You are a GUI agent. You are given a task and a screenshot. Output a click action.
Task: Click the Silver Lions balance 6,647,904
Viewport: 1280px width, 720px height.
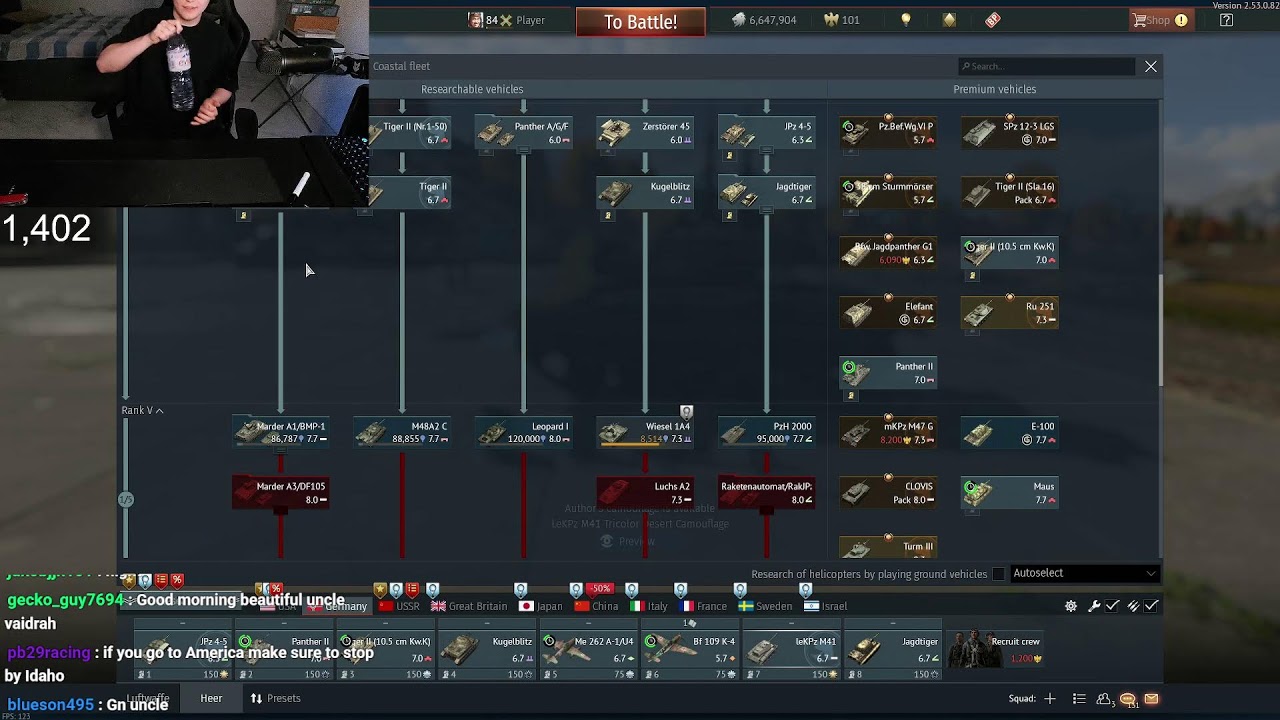tap(763, 20)
